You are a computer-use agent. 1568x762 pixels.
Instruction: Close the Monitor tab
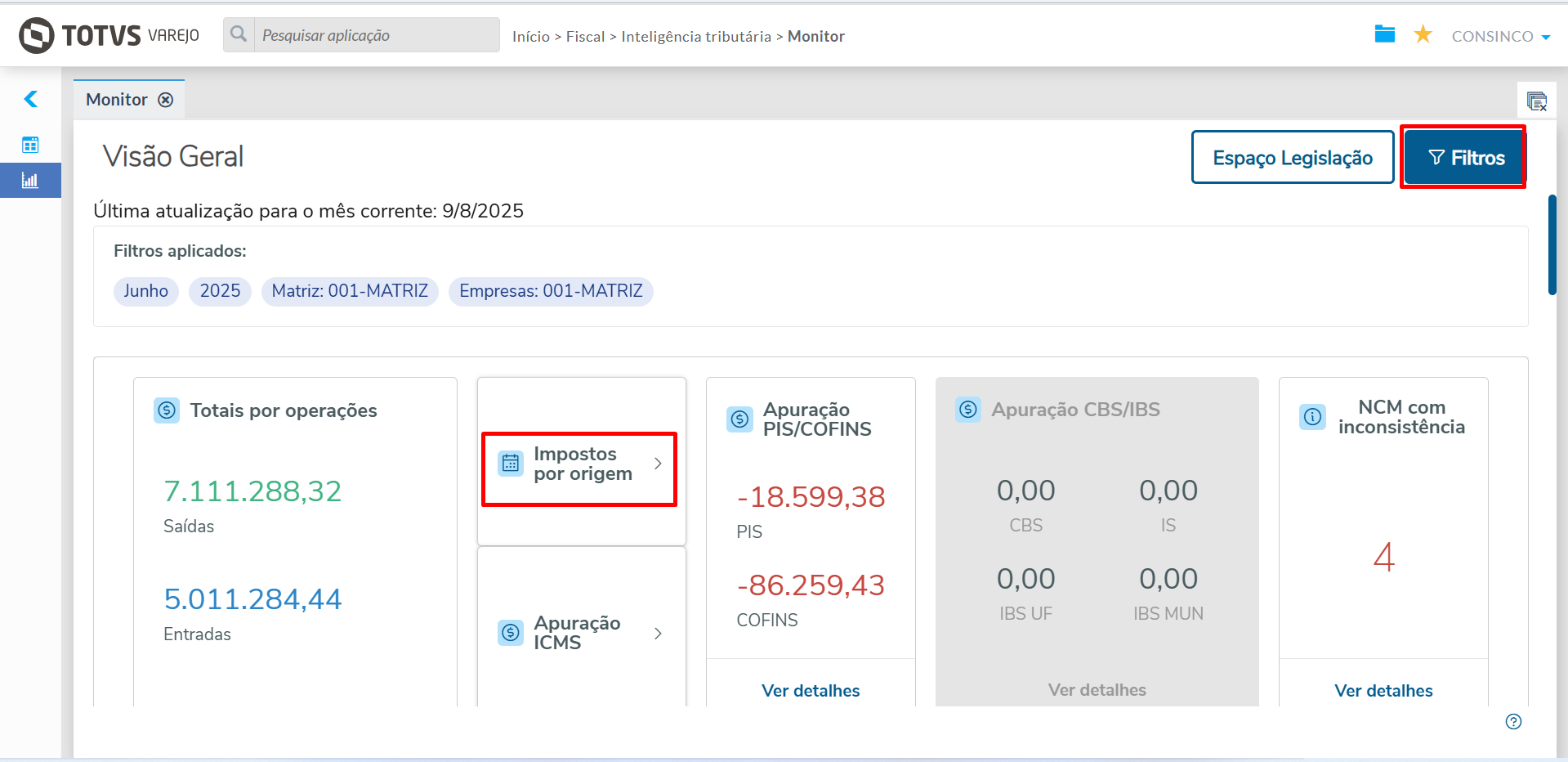(x=166, y=100)
